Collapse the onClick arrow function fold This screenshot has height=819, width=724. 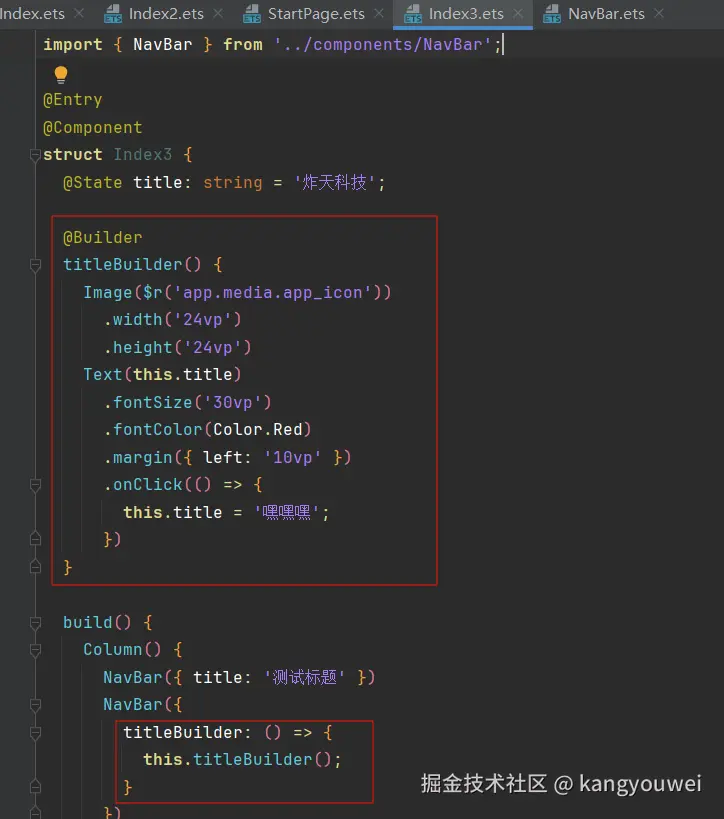pyautogui.click(x=35, y=485)
